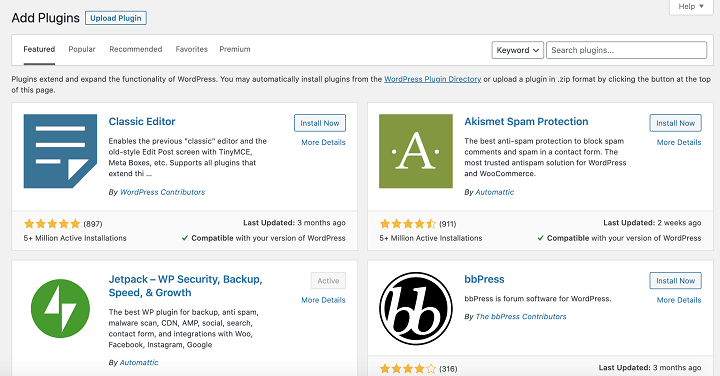Open More Details for bbPress
Viewport: 720px width, 376px height.
[679, 300]
